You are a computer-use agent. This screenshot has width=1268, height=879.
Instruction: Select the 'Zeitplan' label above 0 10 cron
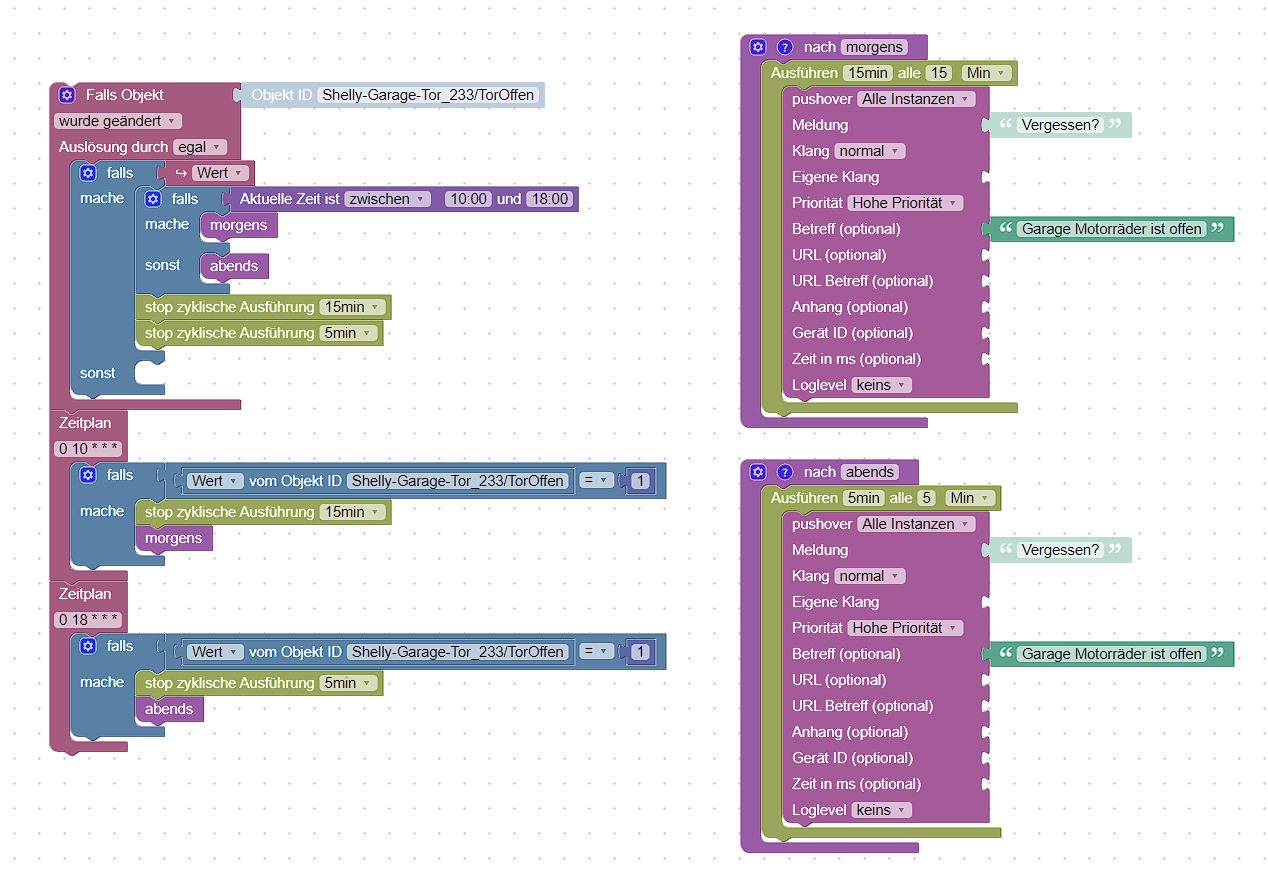click(x=85, y=423)
